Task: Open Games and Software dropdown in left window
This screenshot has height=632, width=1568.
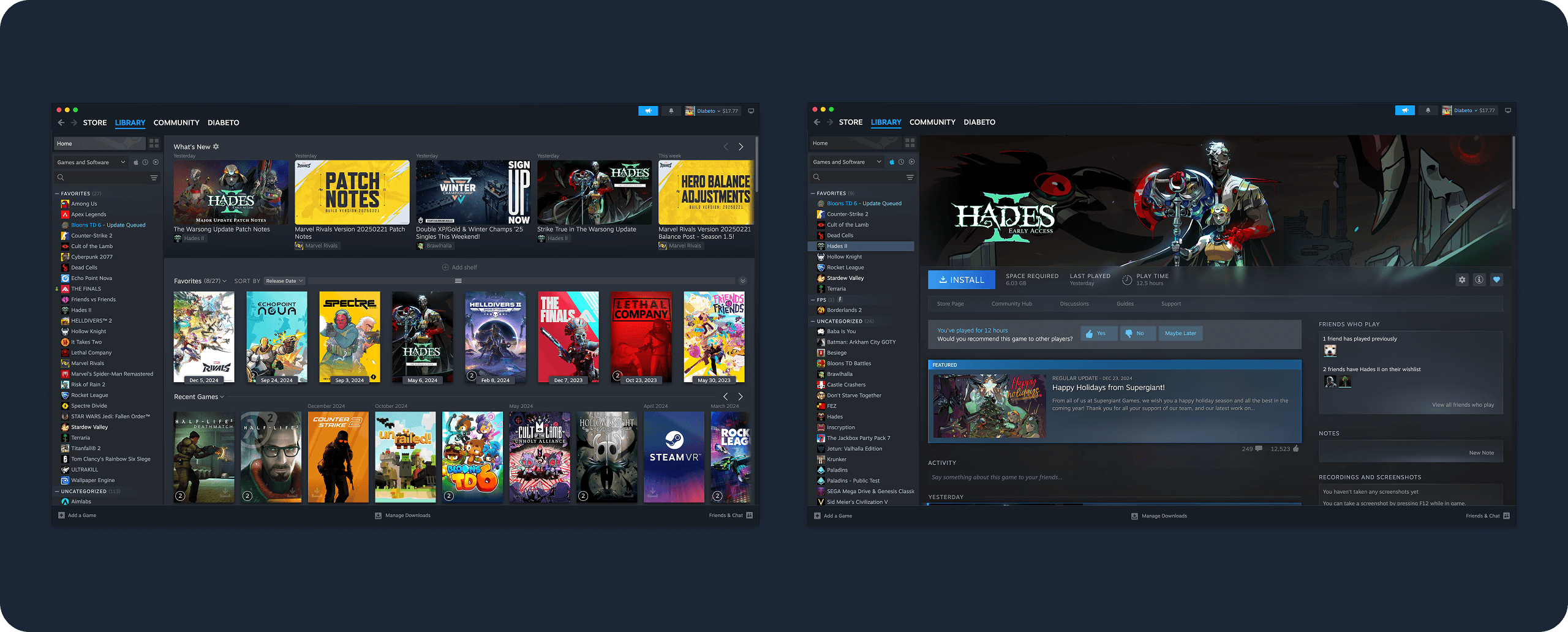Action: pos(91,162)
